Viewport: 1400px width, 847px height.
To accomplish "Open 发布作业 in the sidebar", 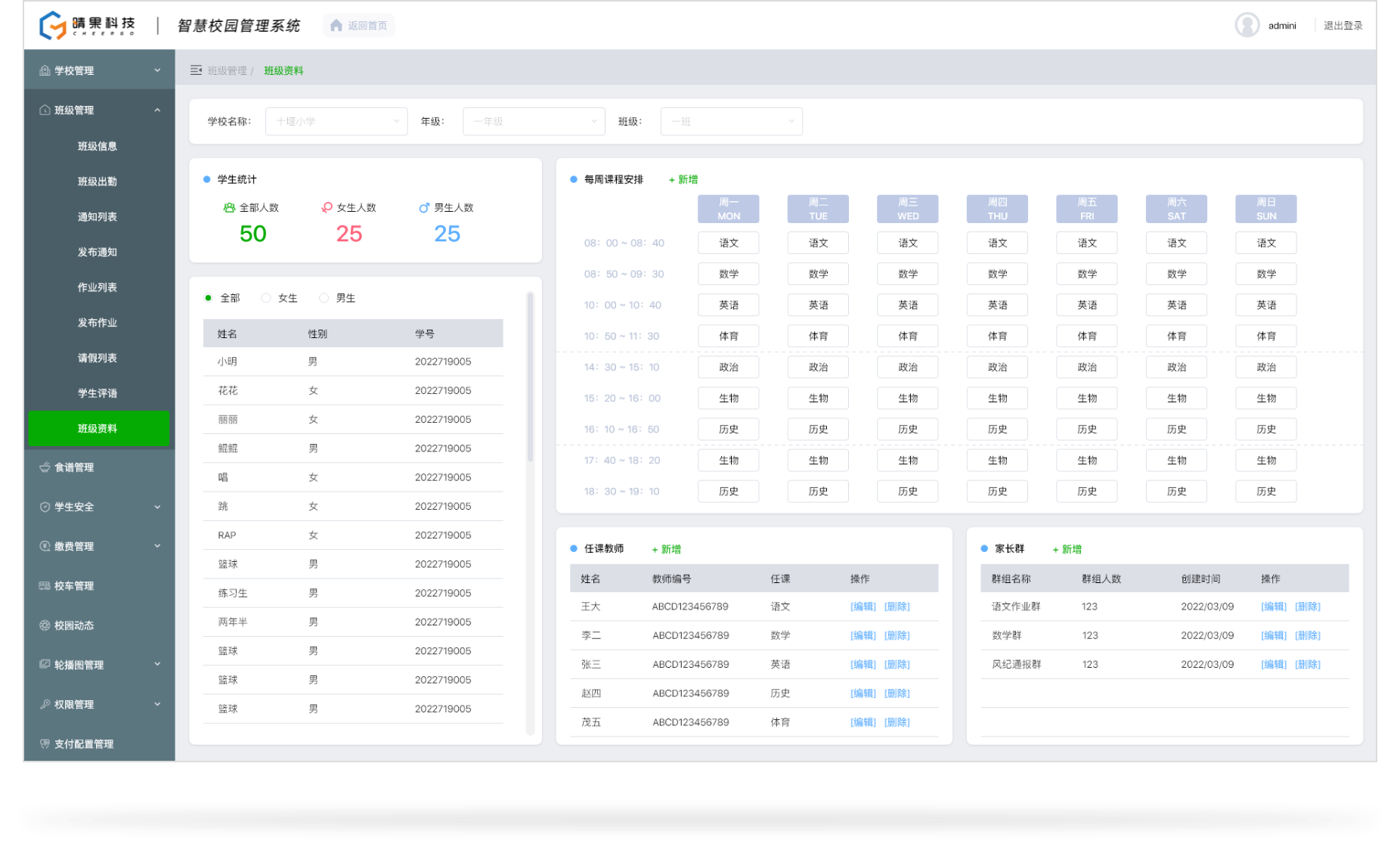I will click(98, 323).
